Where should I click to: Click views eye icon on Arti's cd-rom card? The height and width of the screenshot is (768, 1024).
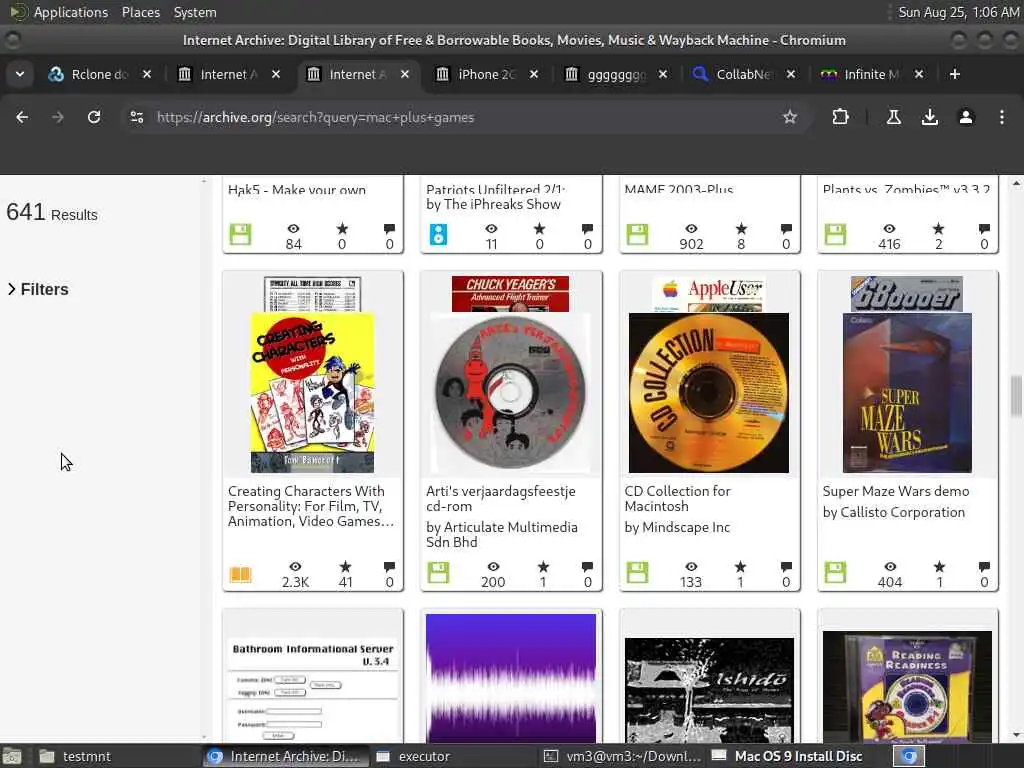click(x=493, y=566)
